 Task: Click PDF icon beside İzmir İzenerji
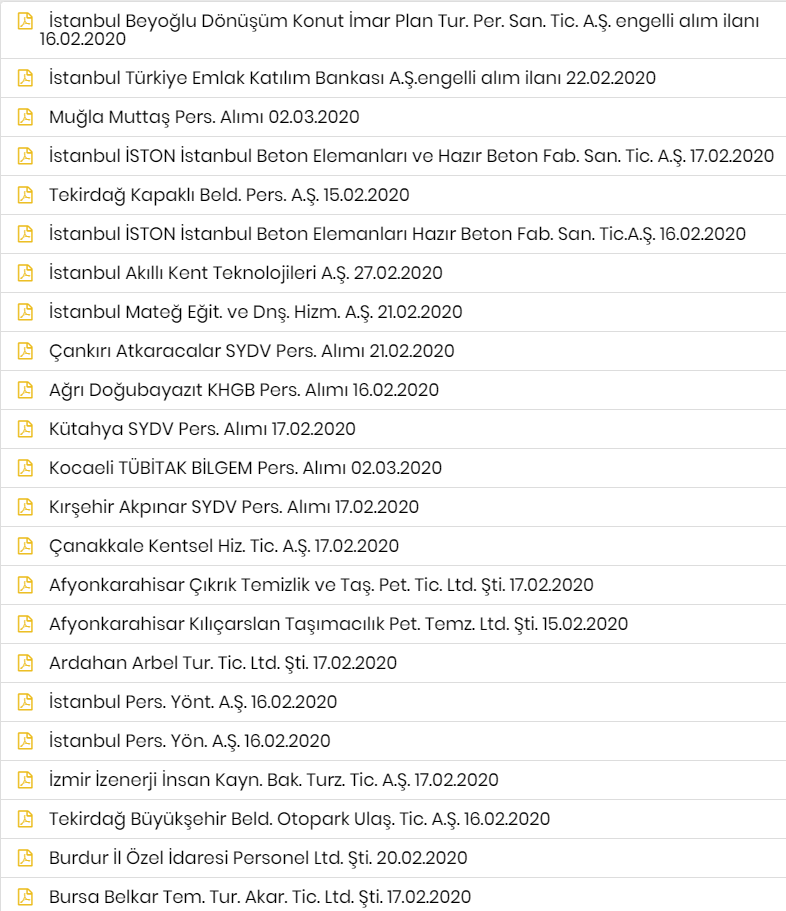[25, 780]
